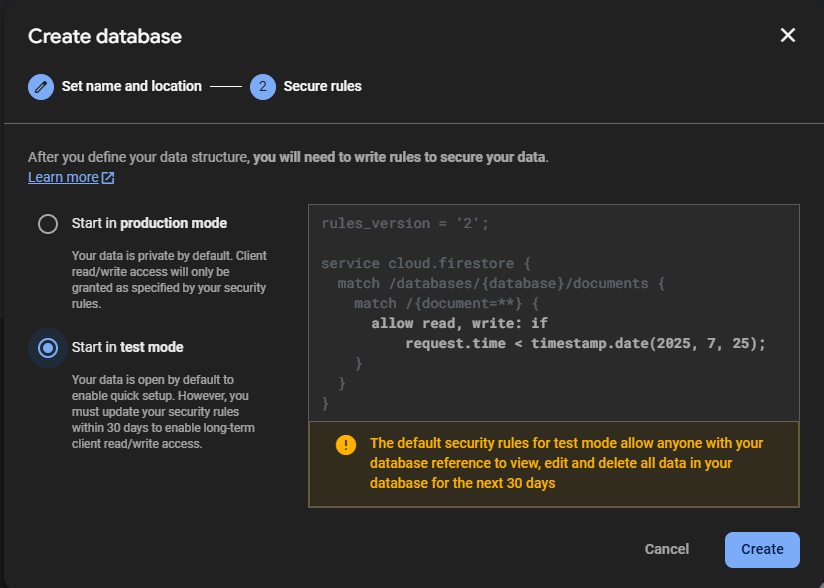Close the Create database dialog
824x588 pixels.
pyautogui.click(x=788, y=36)
